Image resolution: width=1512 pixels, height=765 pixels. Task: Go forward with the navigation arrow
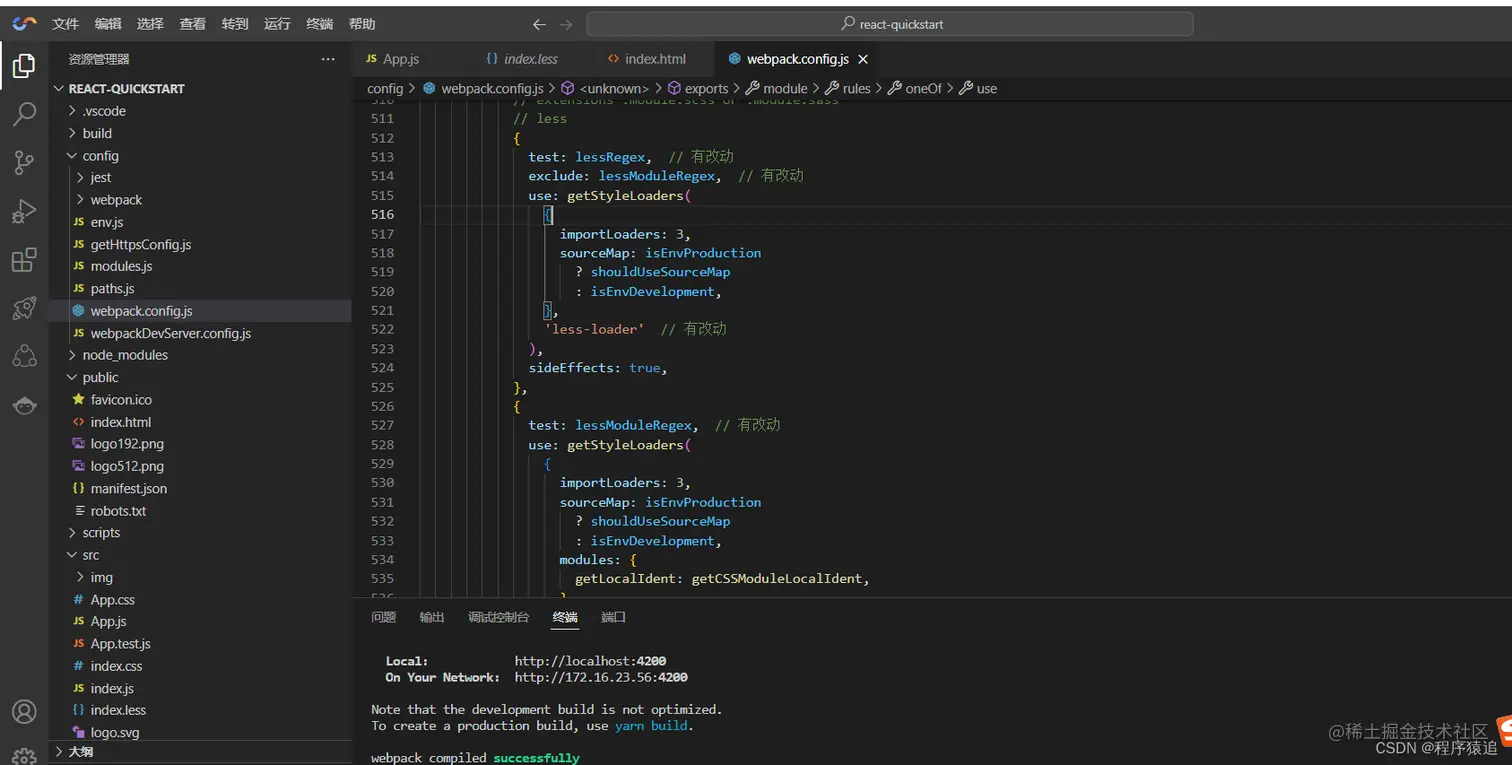pos(566,24)
